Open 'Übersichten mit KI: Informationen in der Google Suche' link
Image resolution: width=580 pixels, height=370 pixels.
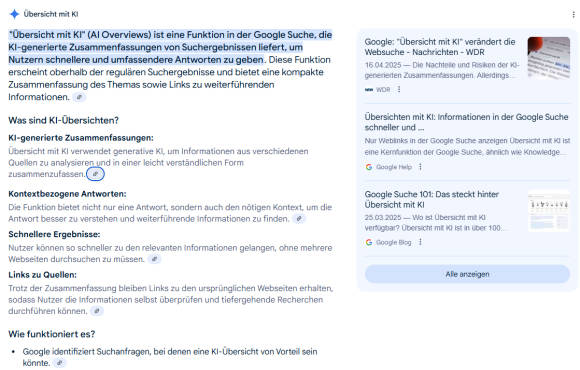(x=466, y=122)
